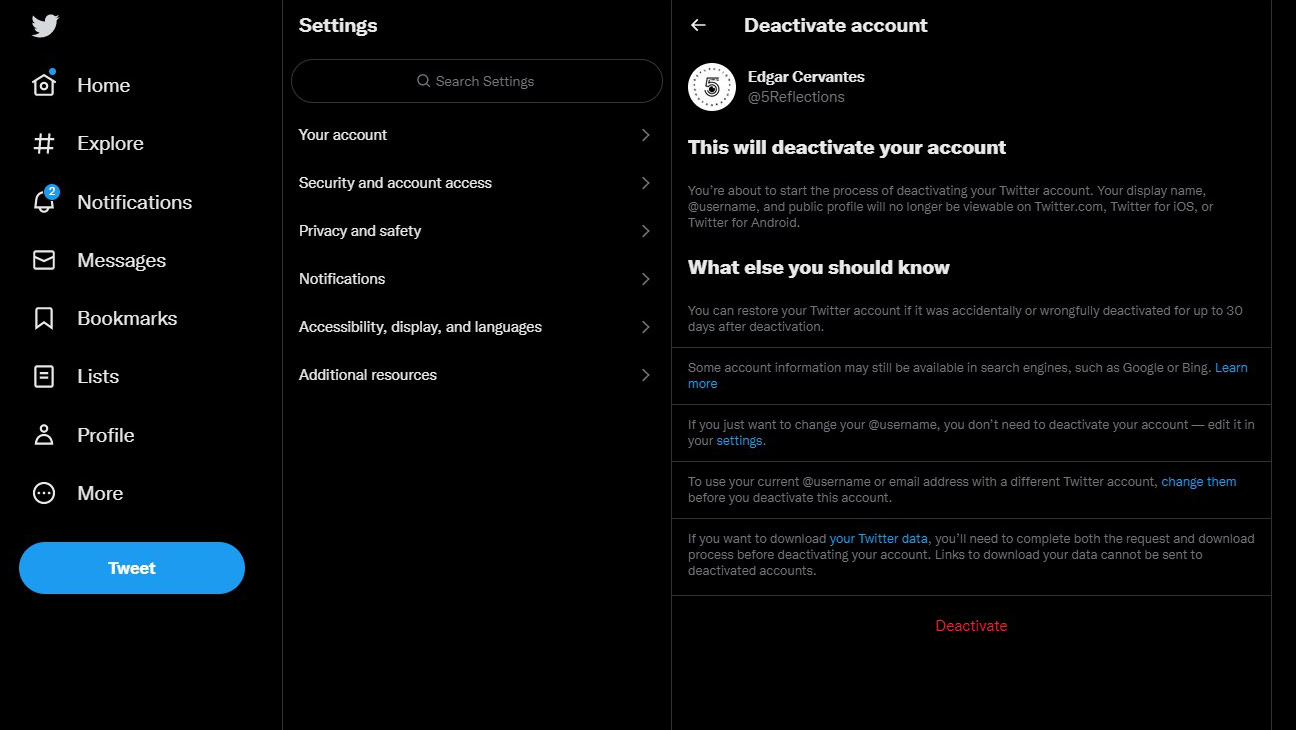Open Notifications using the bell icon

pyautogui.click(x=44, y=202)
